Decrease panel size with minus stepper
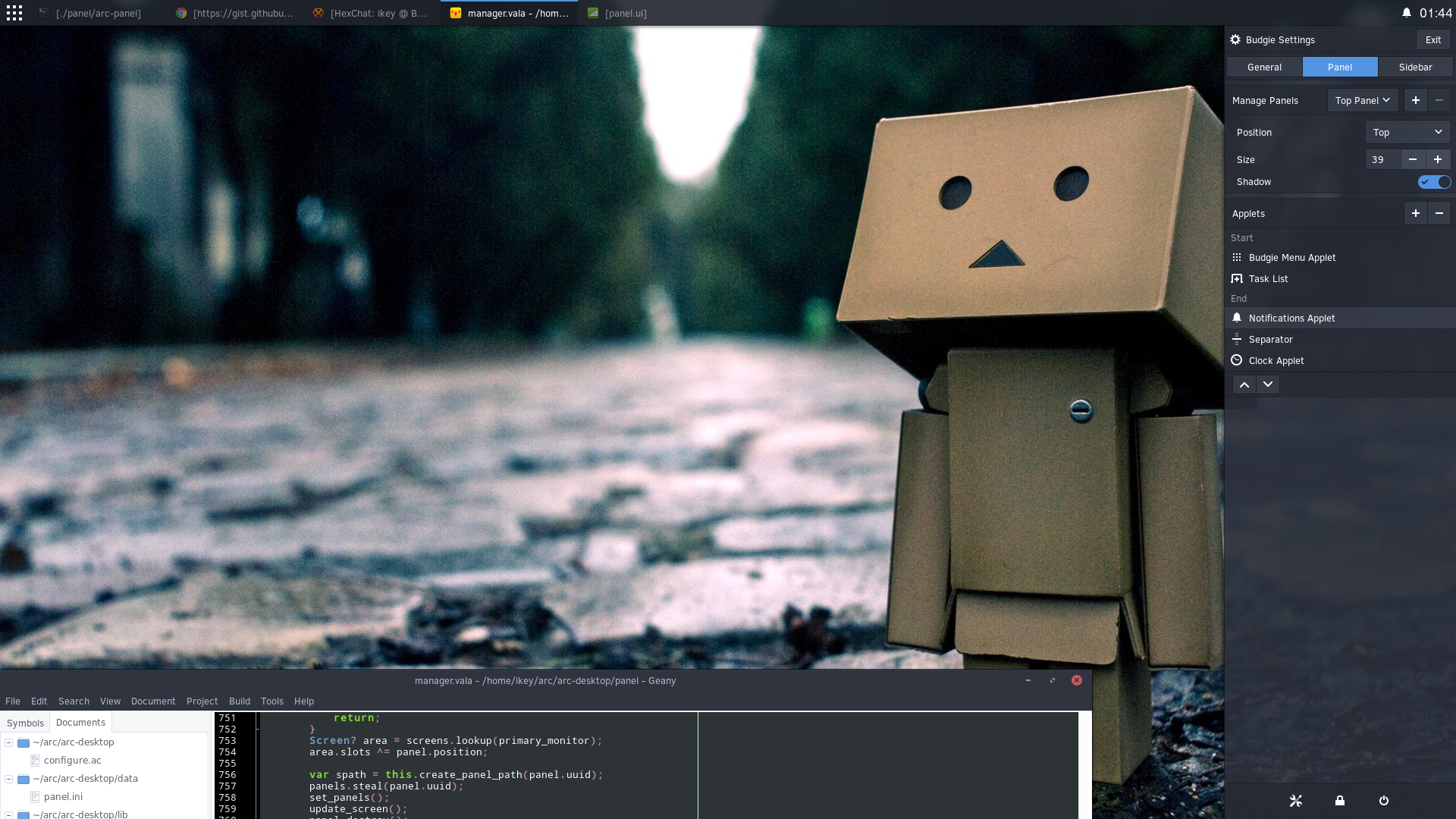The height and width of the screenshot is (819, 1456). (x=1412, y=159)
